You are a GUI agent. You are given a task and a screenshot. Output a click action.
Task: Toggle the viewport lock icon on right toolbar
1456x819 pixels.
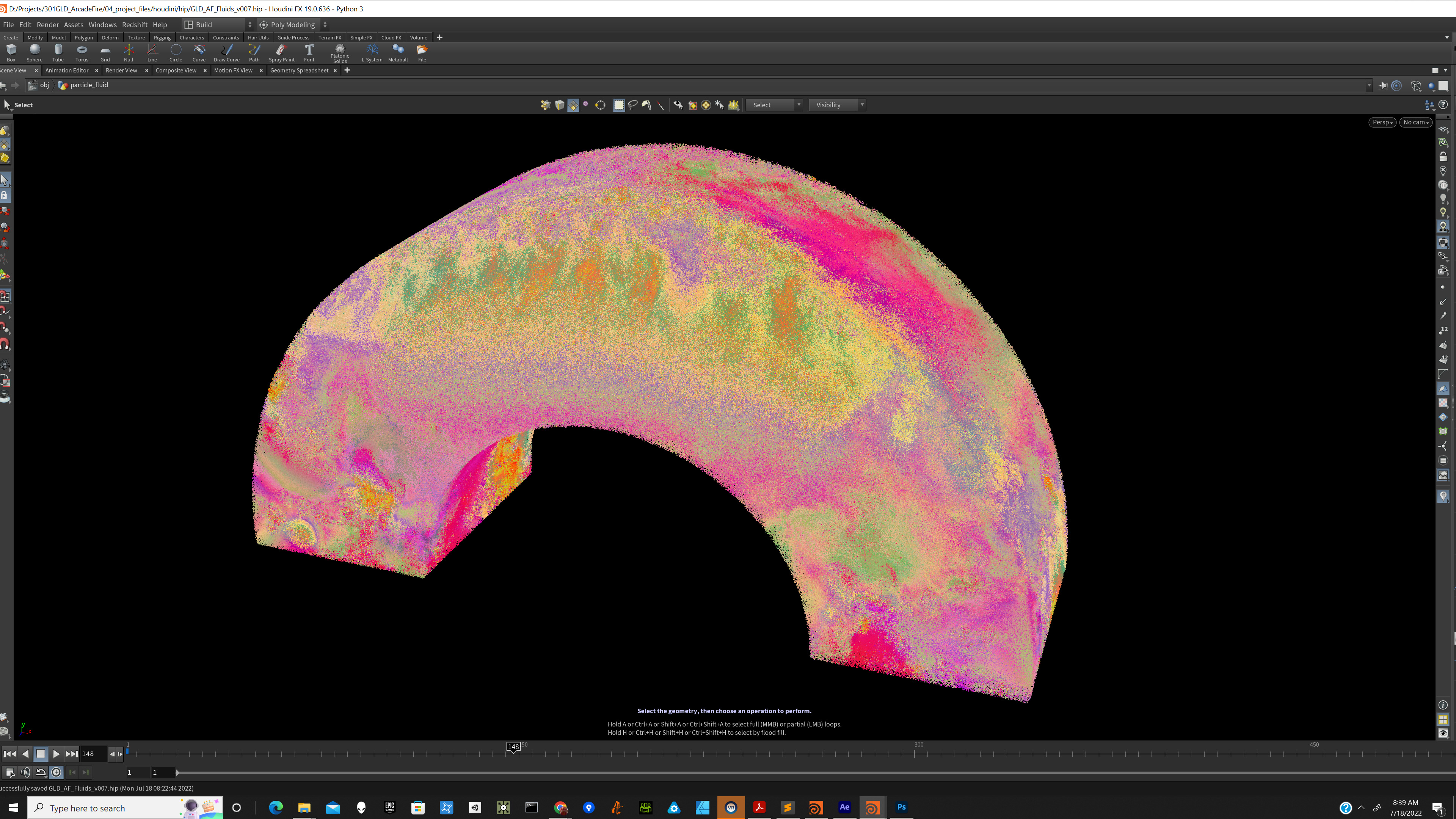tap(1443, 157)
